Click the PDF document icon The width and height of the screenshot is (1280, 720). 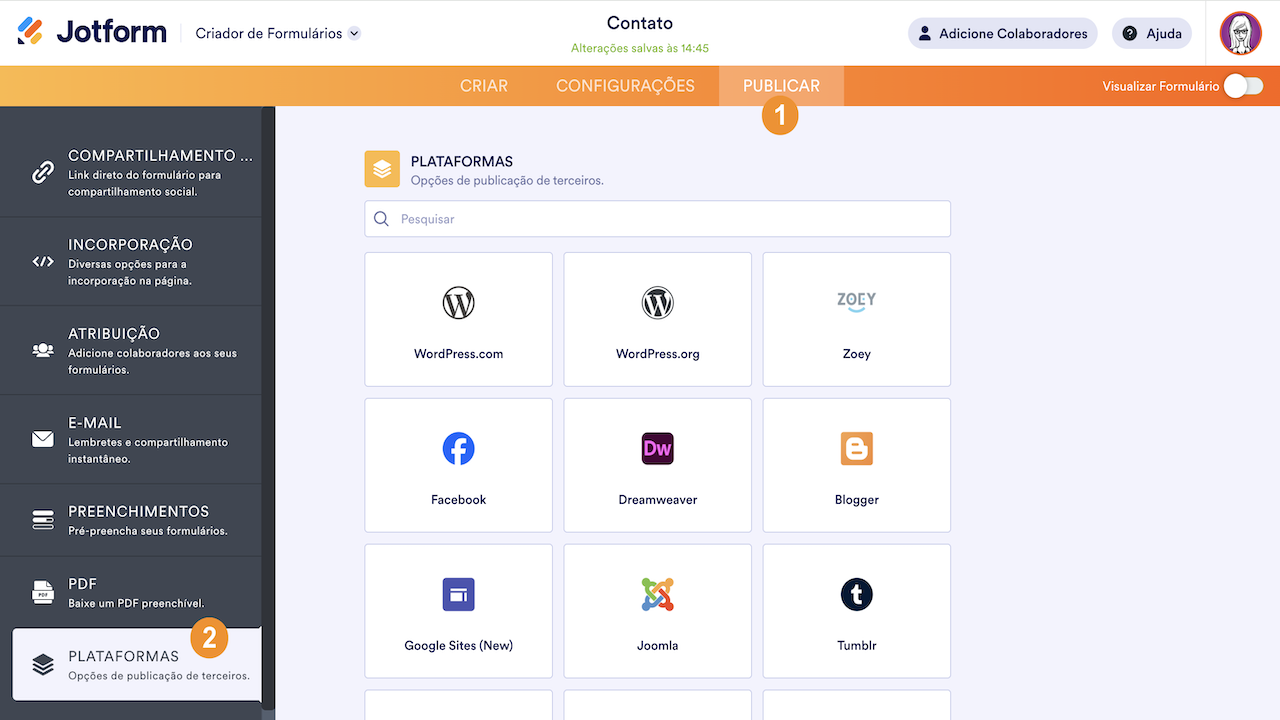[x=43, y=592]
